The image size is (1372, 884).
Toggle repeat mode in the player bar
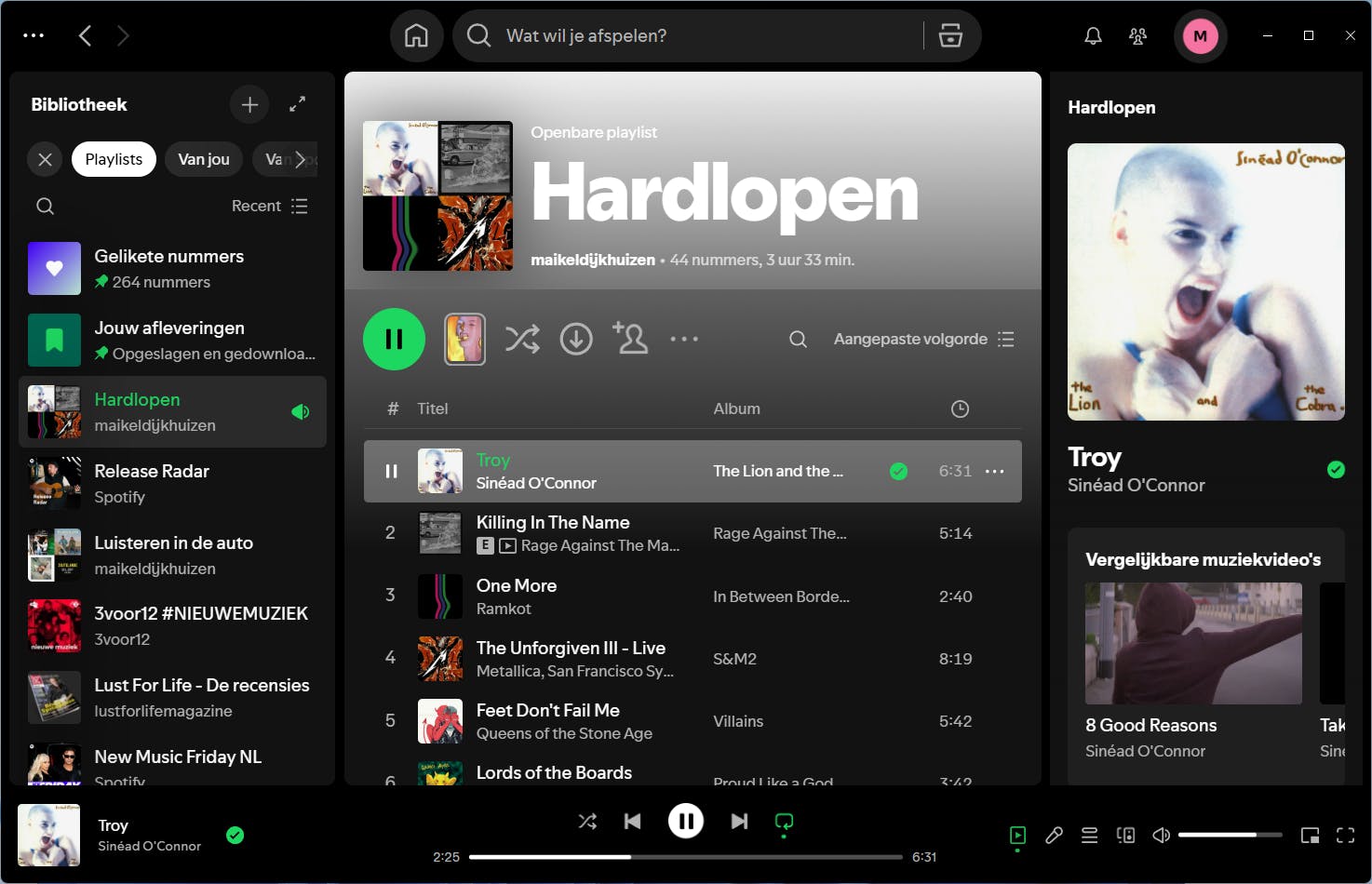783,821
